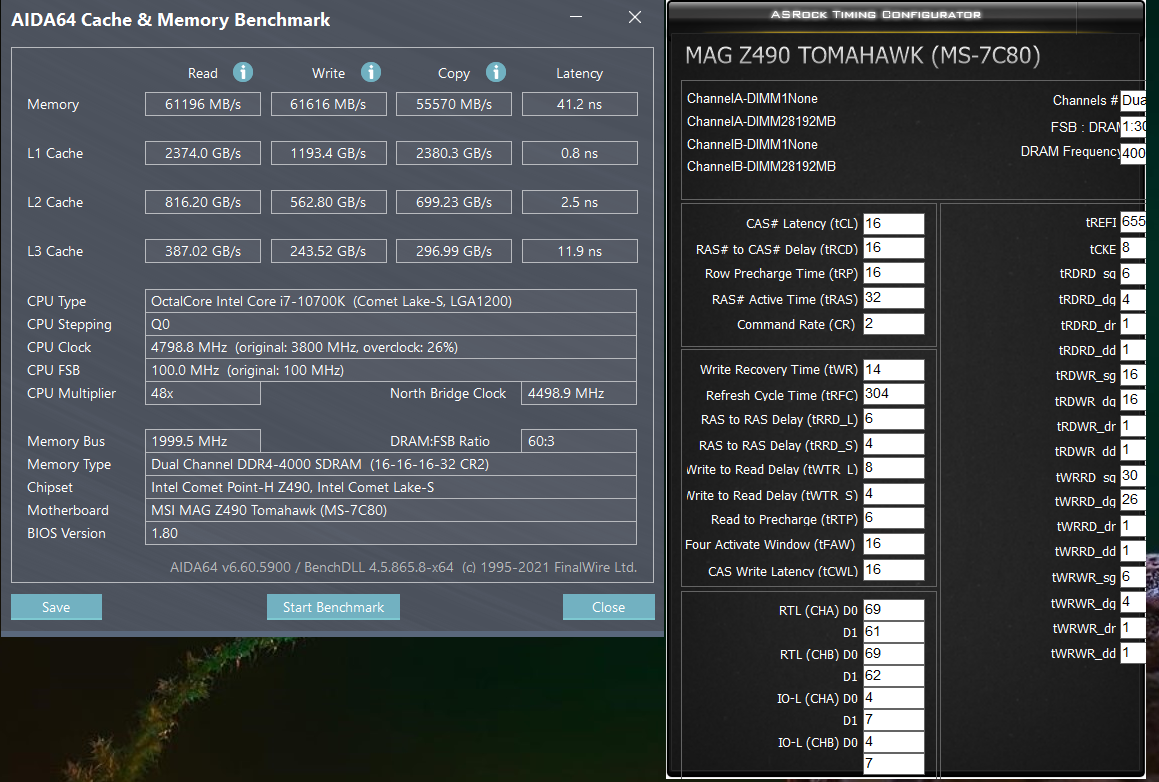Screen dimensions: 1159x782
Task: Click the CPU Type field
Action: (391, 301)
